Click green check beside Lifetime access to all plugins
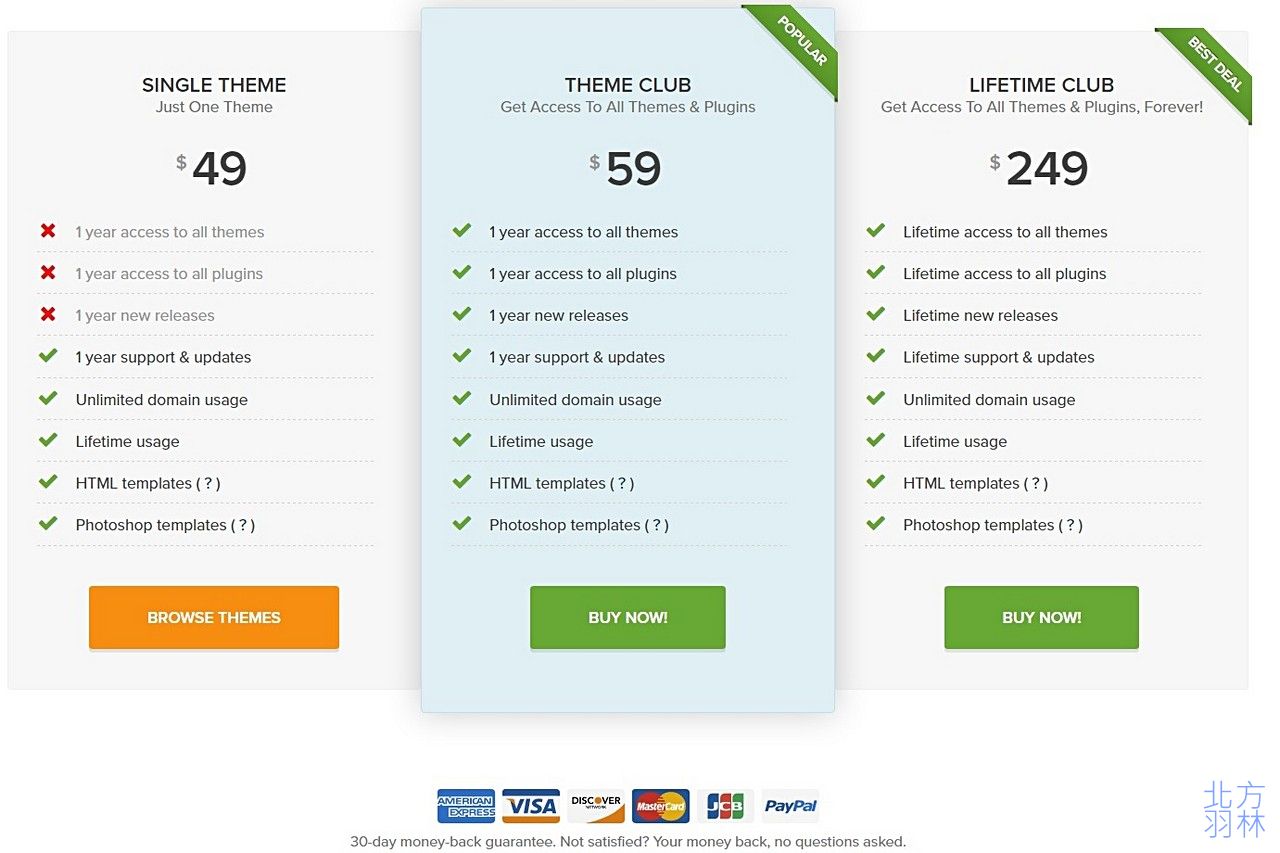The image size is (1280, 853). point(875,272)
